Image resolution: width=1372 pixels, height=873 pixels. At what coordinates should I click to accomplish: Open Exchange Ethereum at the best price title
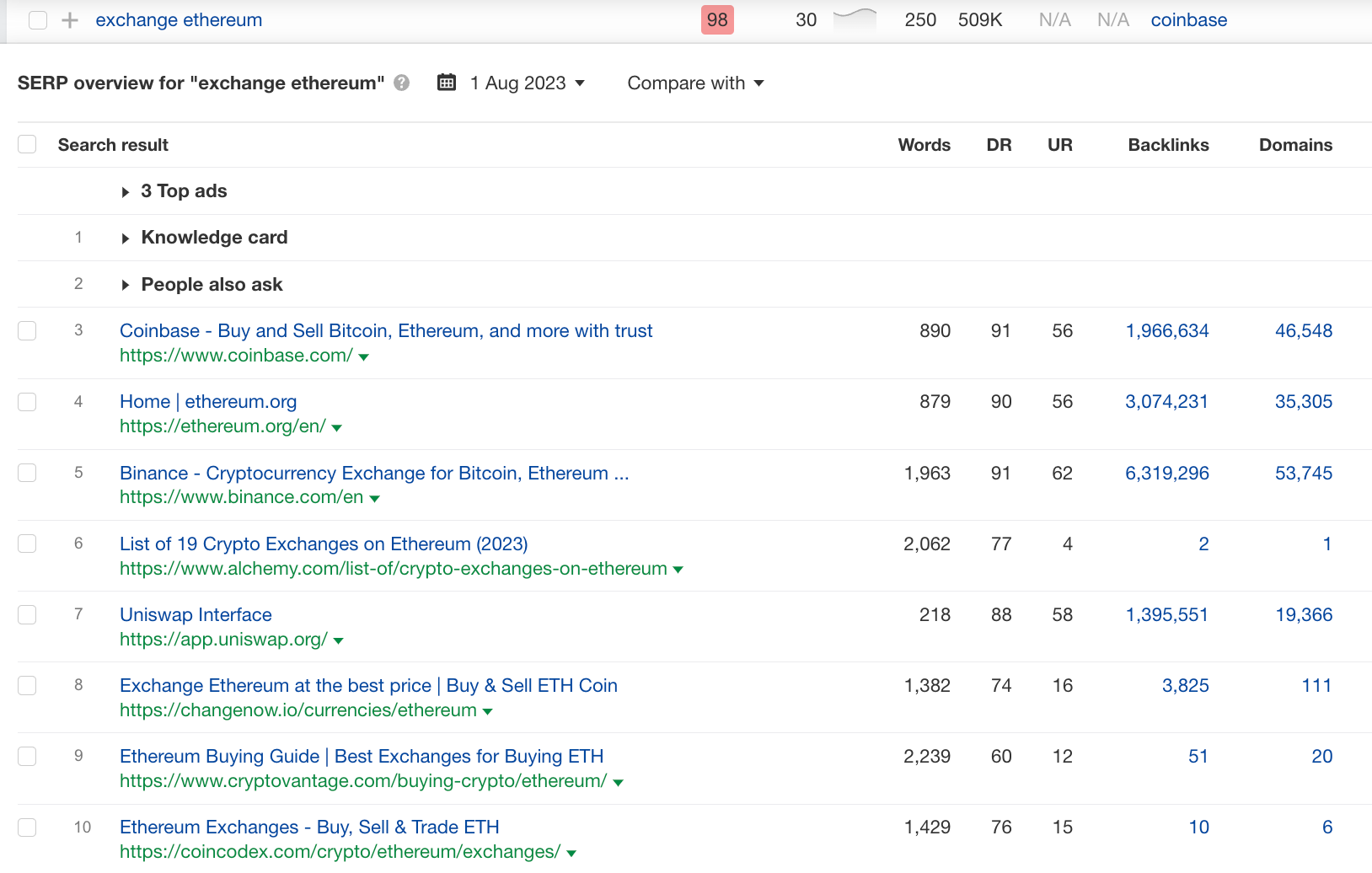click(x=368, y=685)
